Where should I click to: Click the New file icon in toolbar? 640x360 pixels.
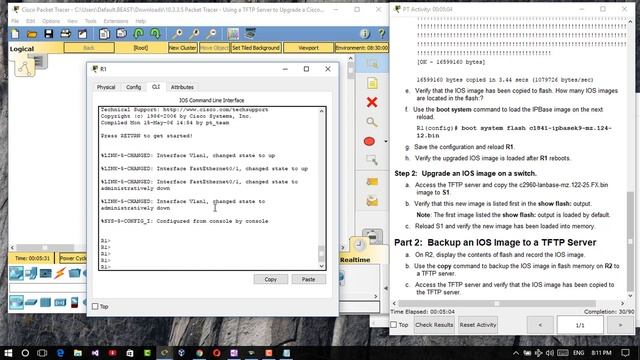(x=15, y=34)
